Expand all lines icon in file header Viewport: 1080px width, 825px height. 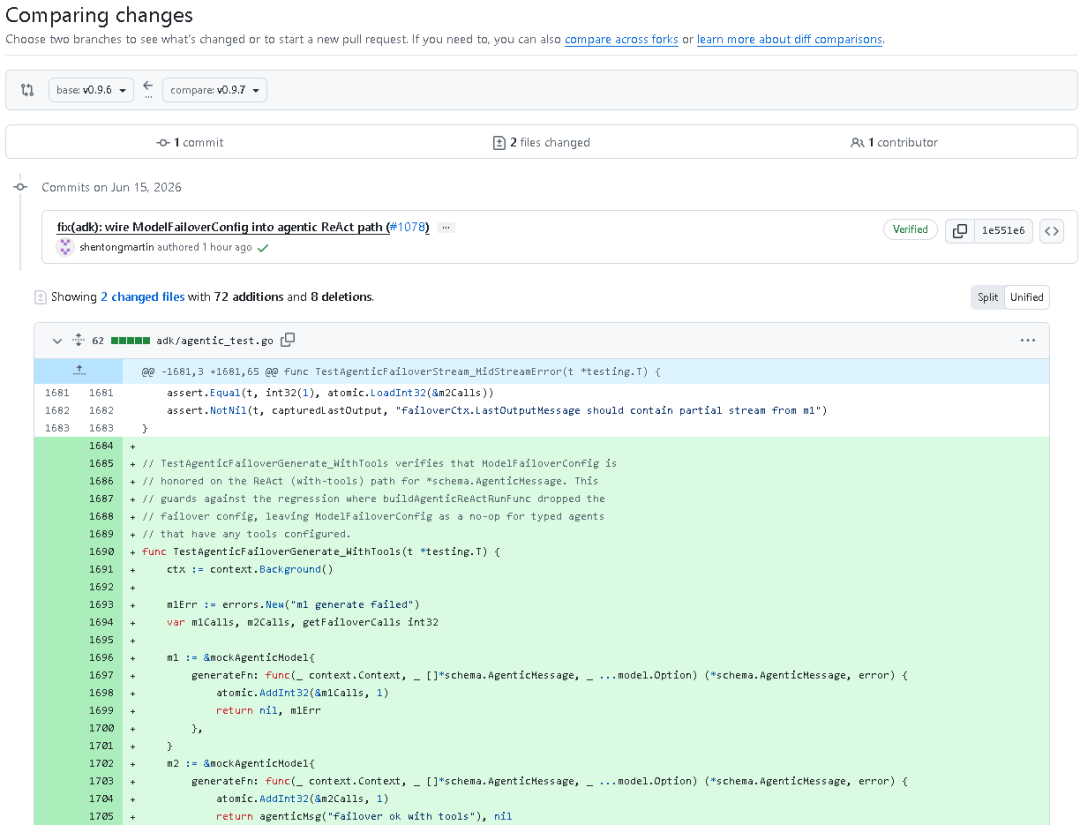tap(79, 340)
